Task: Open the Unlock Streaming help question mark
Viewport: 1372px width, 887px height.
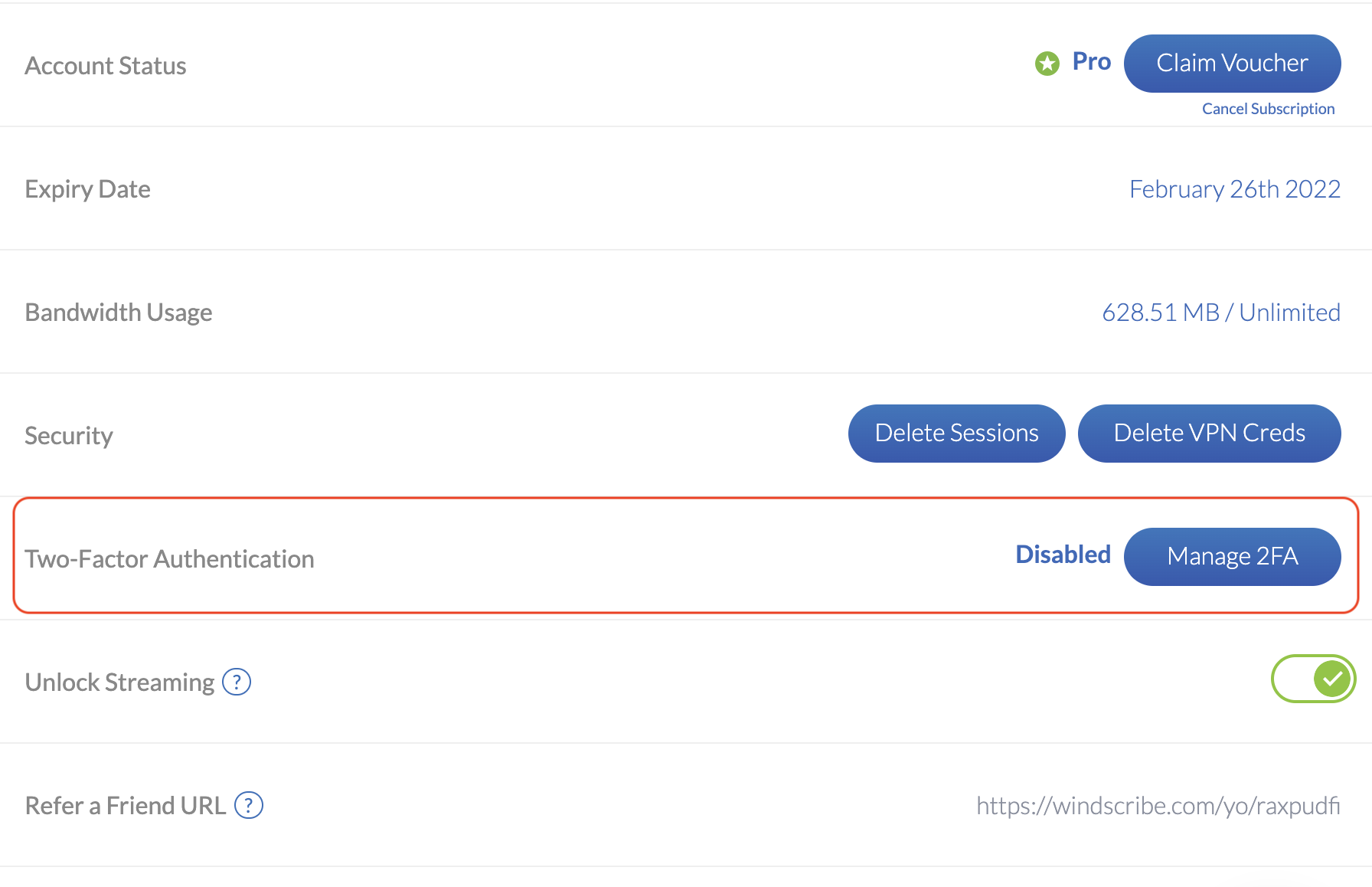Action: click(237, 681)
